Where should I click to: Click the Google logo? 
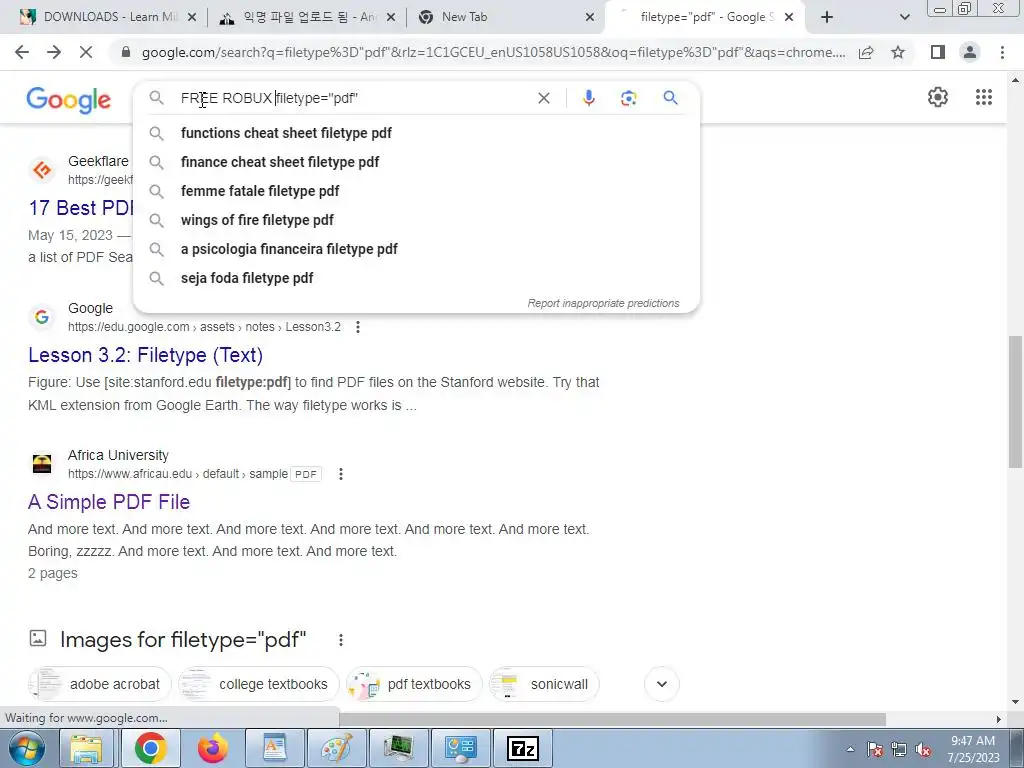pos(69,100)
